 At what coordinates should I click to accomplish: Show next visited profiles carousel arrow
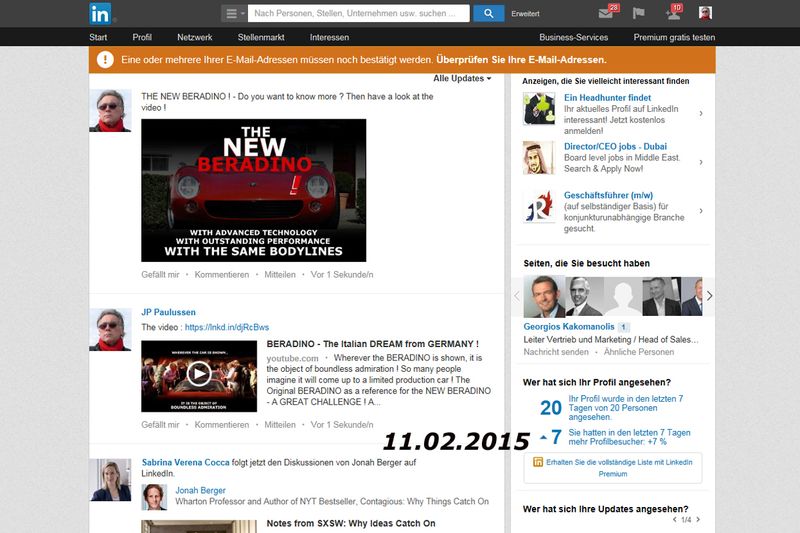click(x=709, y=296)
